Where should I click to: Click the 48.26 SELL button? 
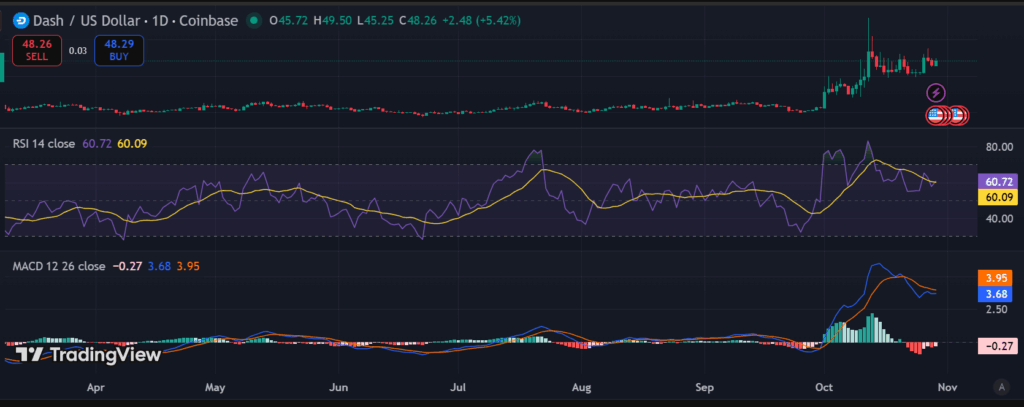tap(37, 50)
